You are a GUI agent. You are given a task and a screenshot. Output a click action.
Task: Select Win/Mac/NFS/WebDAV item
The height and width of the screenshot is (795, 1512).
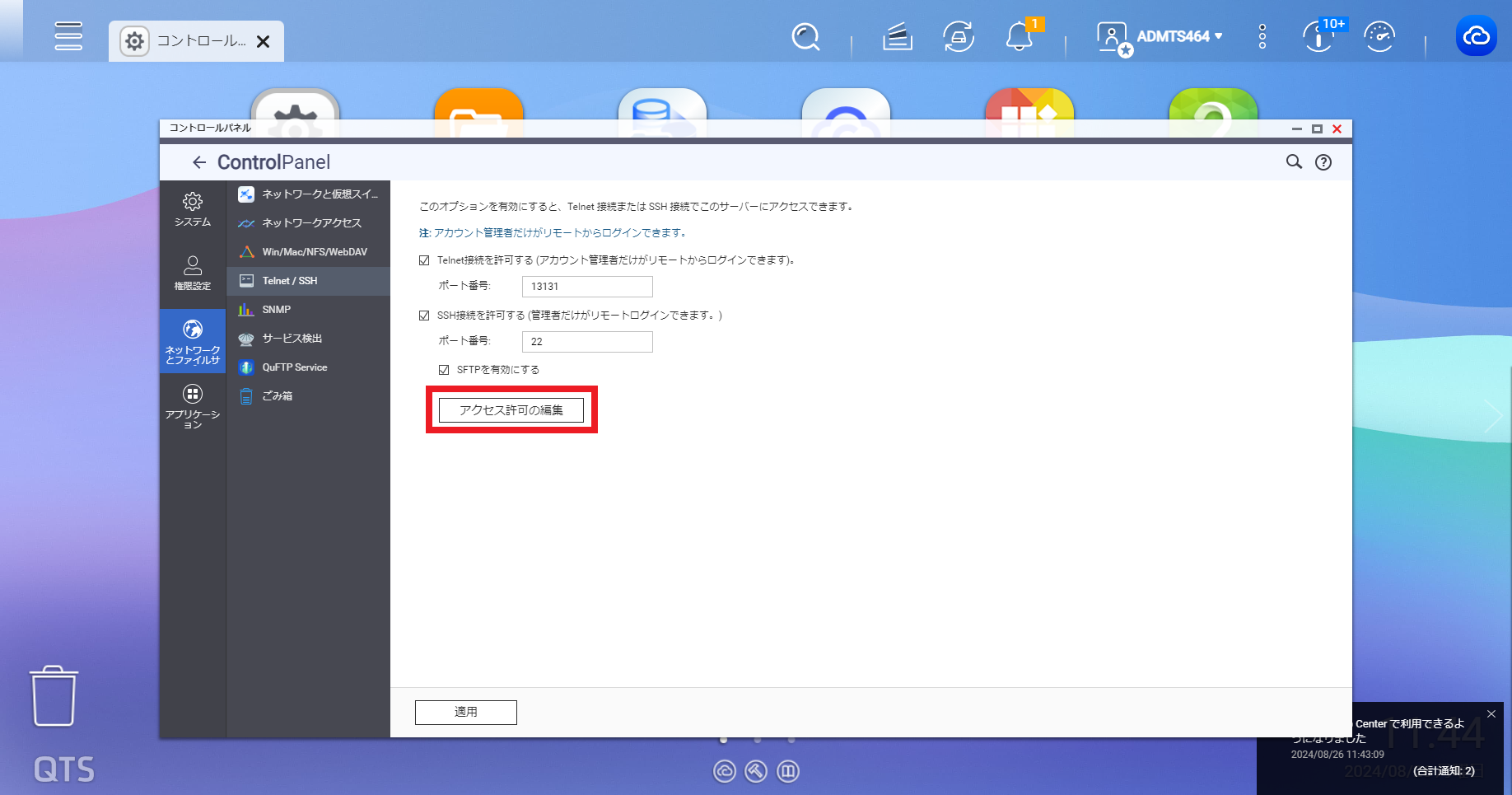tap(308, 252)
